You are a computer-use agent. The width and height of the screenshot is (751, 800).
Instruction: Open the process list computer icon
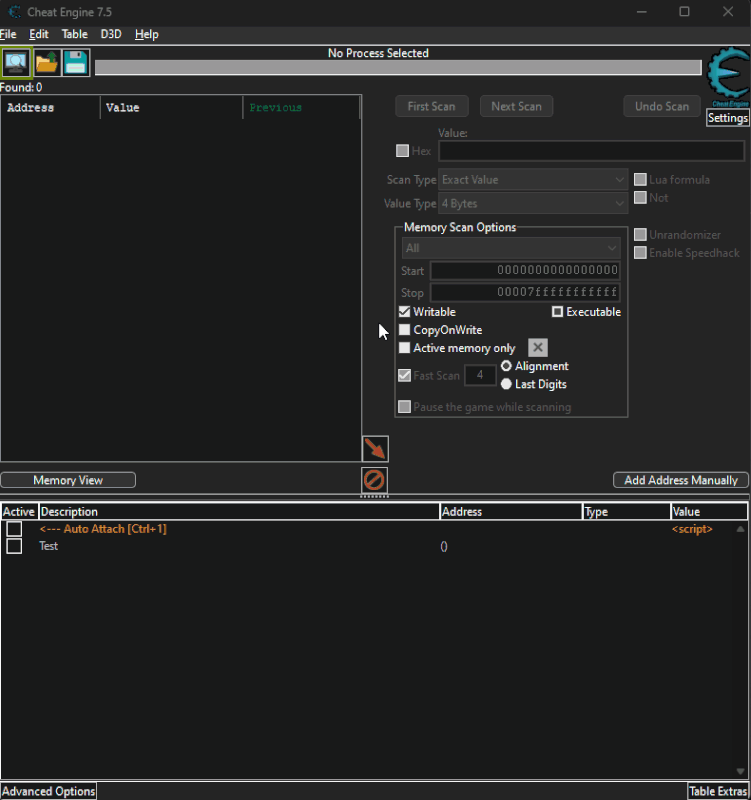pyautogui.click(x=16, y=63)
